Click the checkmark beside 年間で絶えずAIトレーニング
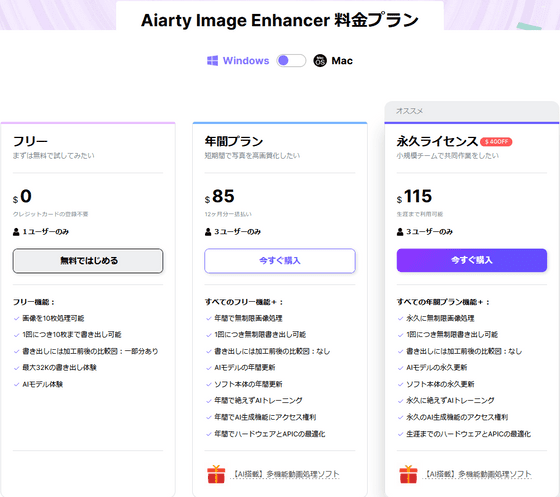 pyautogui.click(x=209, y=401)
